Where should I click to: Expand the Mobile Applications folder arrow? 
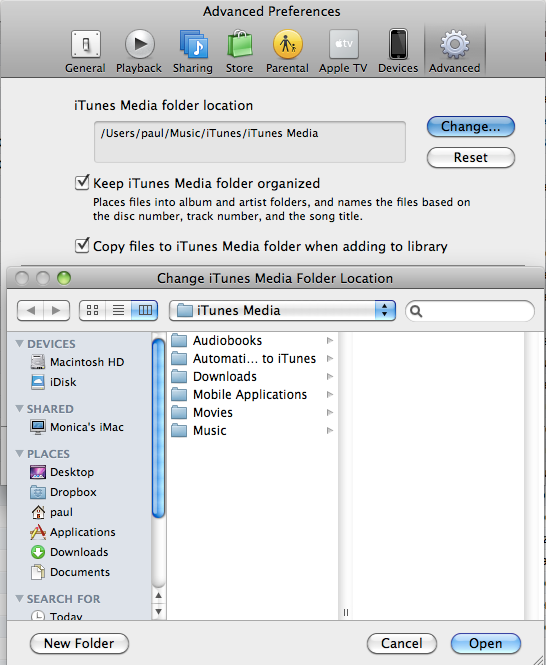330,394
